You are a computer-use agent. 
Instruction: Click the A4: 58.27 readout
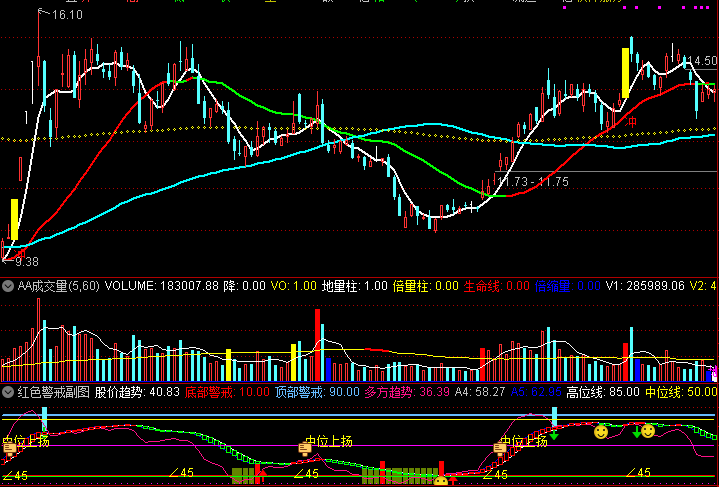click(x=480, y=392)
